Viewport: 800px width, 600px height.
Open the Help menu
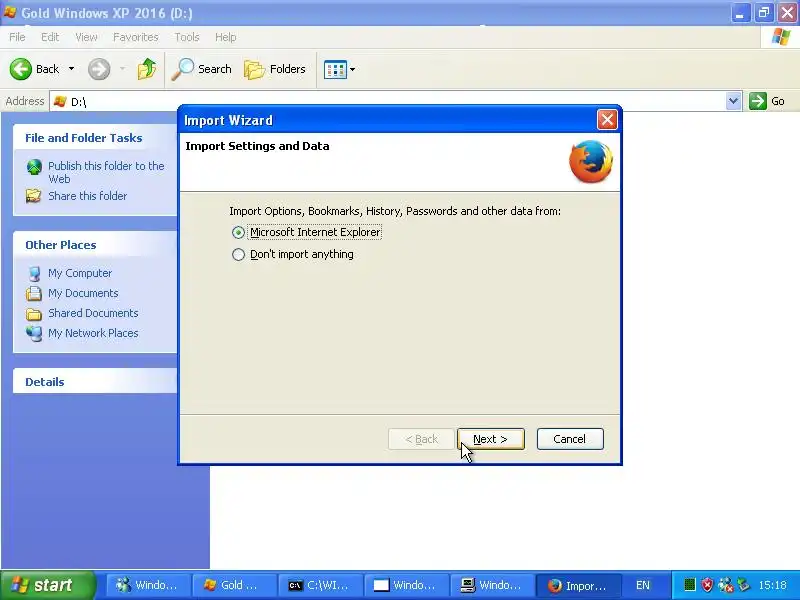tap(226, 37)
